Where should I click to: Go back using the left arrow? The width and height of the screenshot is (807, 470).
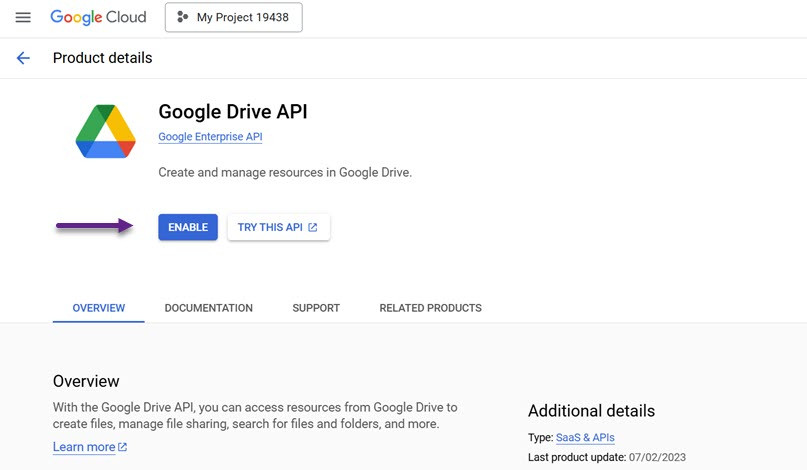coord(23,58)
